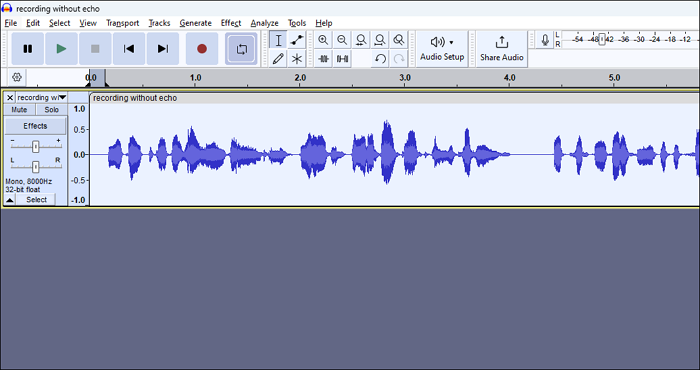Mute the recording track
The height and width of the screenshot is (370, 700).
19,110
